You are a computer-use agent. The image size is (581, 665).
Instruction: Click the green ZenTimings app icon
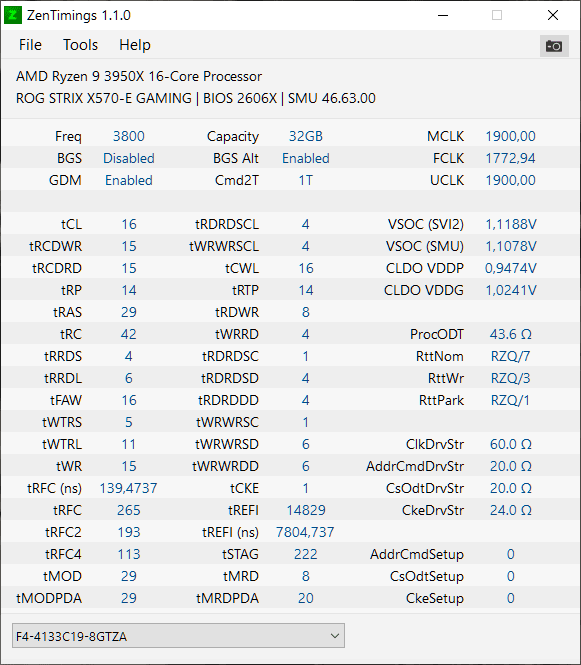click(13, 15)
